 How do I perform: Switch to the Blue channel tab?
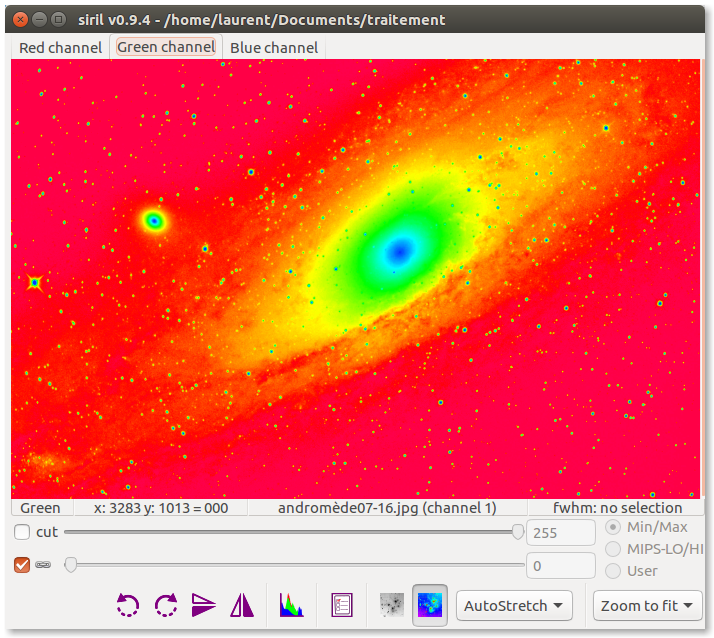(274, 47)
